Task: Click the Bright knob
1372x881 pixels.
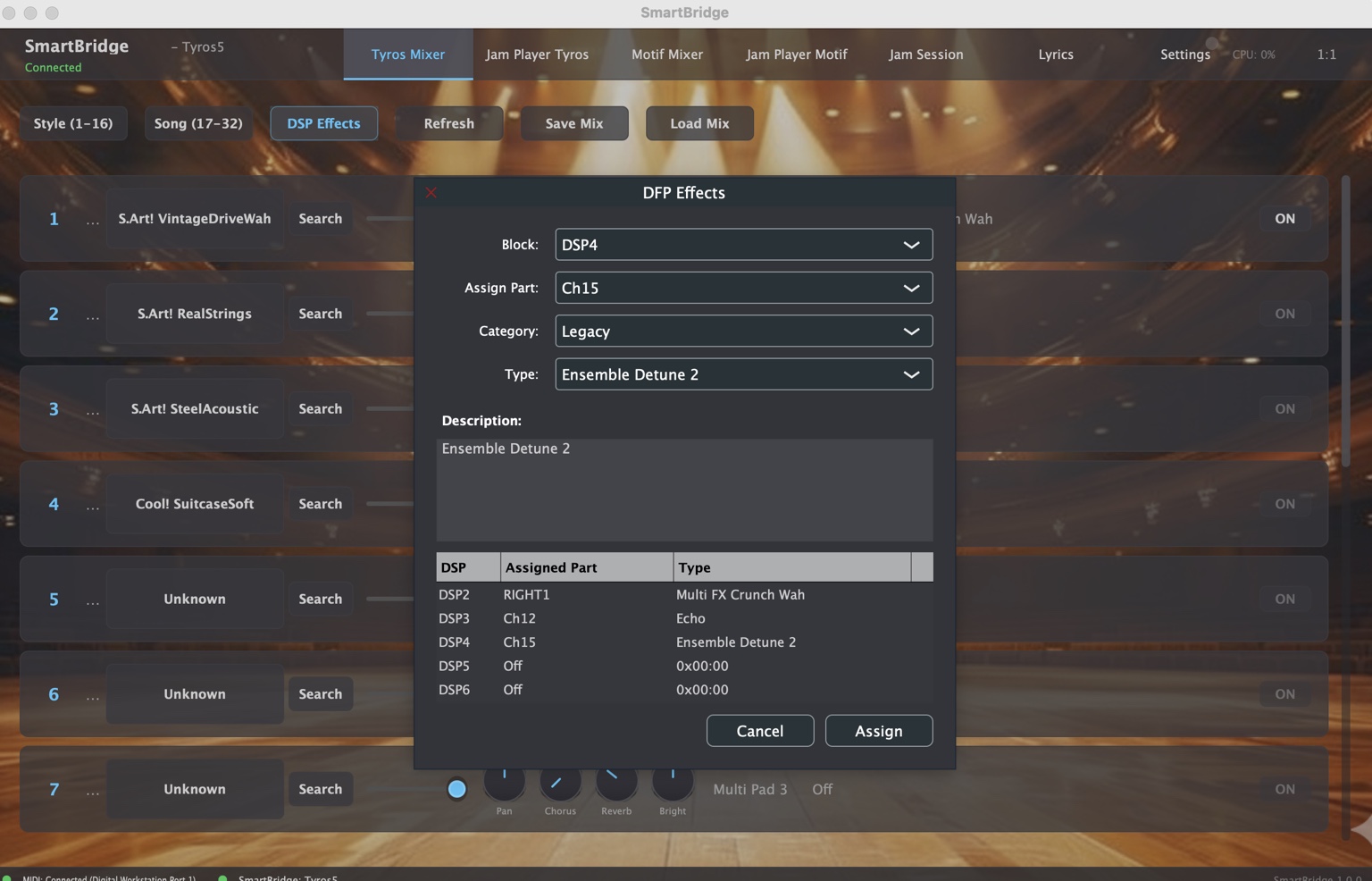Action: 673,785
